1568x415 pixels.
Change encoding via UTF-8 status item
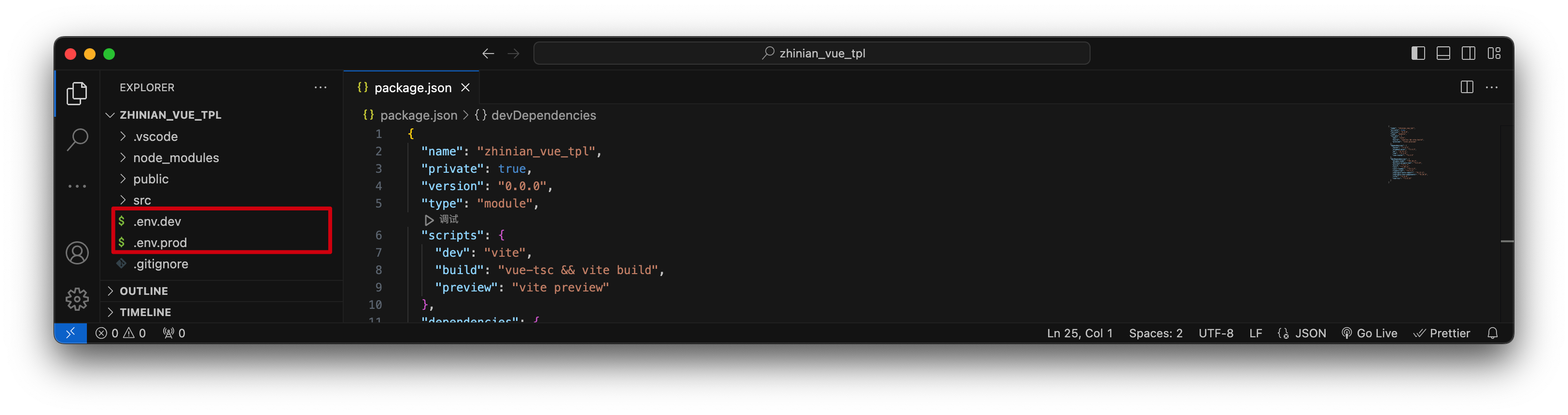pyautogui.click(x=1216, y=333)
